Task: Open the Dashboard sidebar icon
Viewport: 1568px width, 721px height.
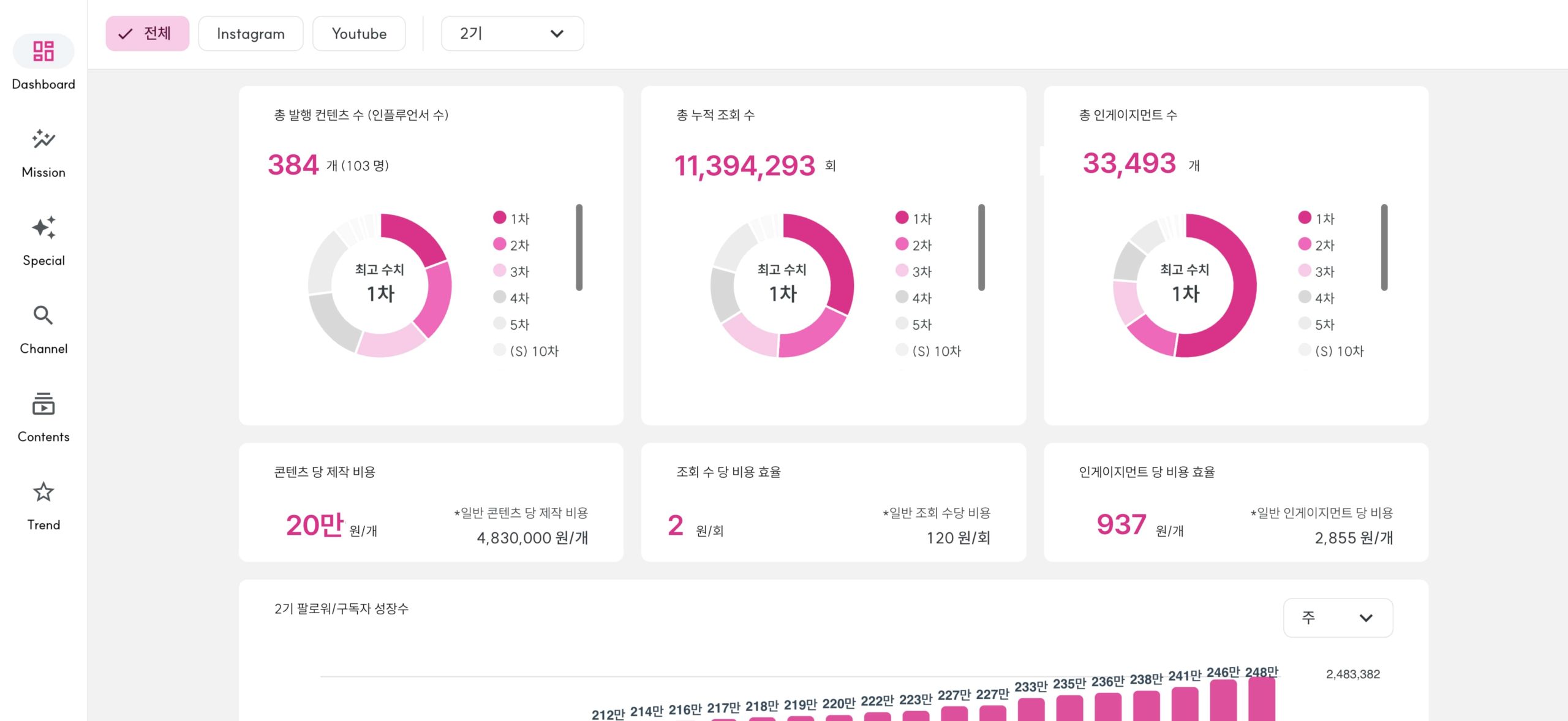Action: 43,51
